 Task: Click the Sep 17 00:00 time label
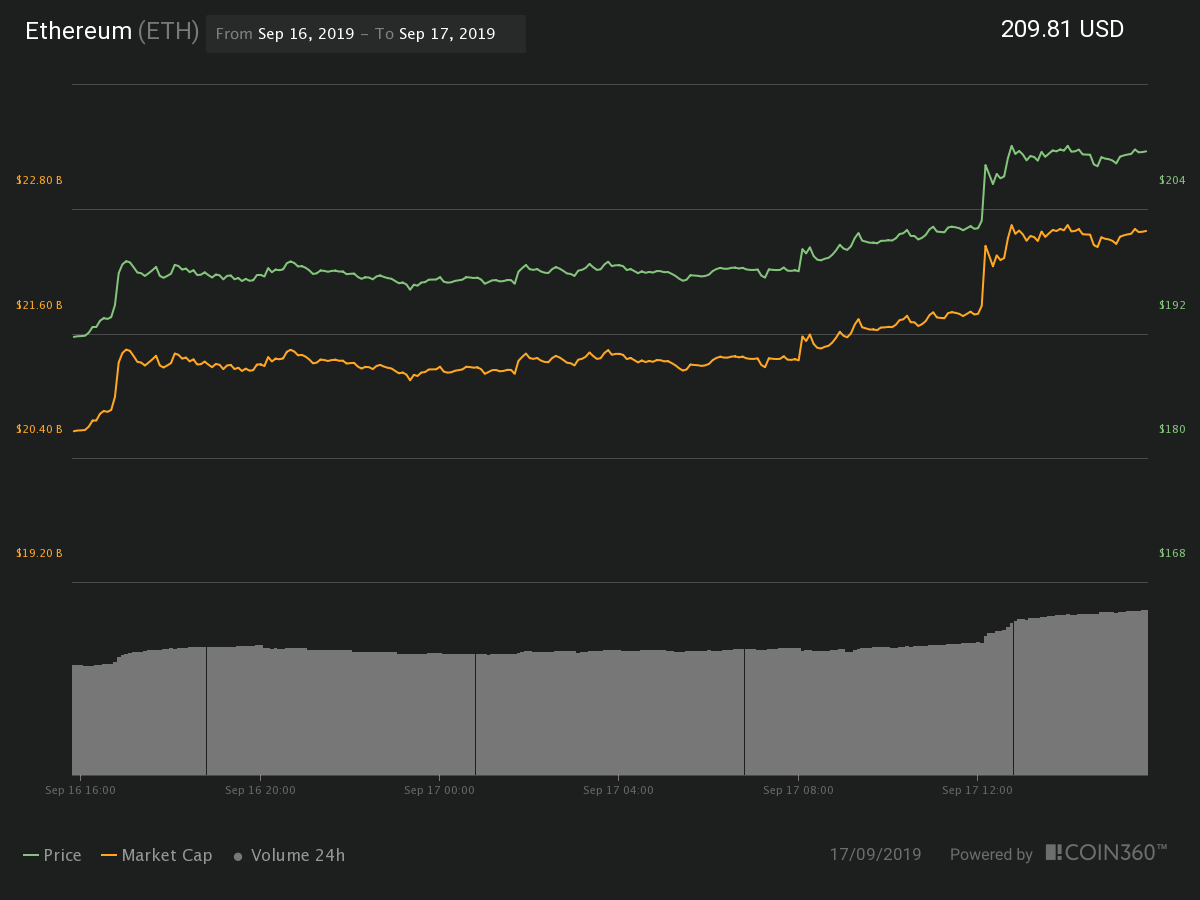click(439, 790)
